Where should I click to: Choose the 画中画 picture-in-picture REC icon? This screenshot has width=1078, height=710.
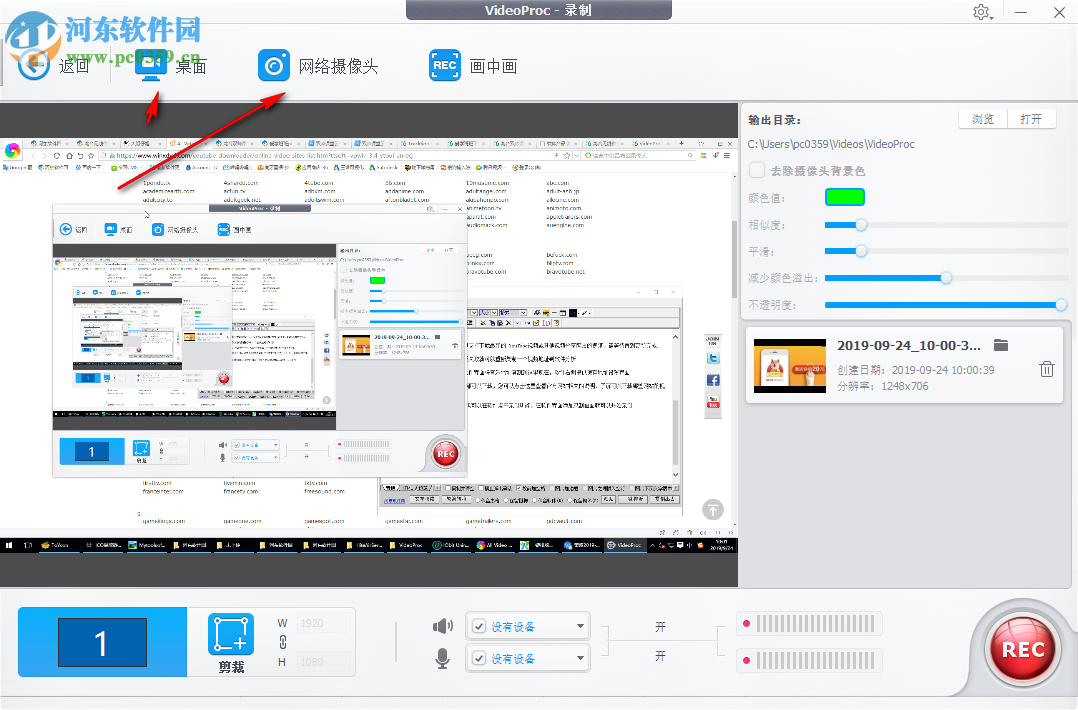(444, 64)
